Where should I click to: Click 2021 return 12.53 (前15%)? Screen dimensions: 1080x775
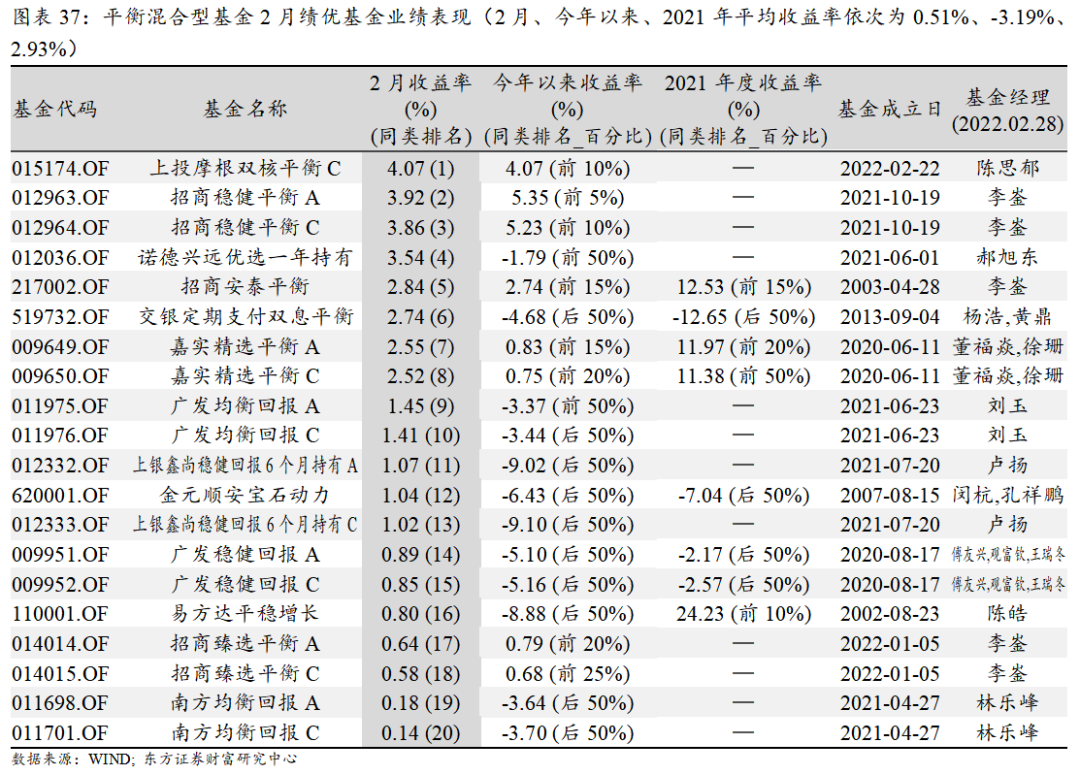click(x=743, y=287)
